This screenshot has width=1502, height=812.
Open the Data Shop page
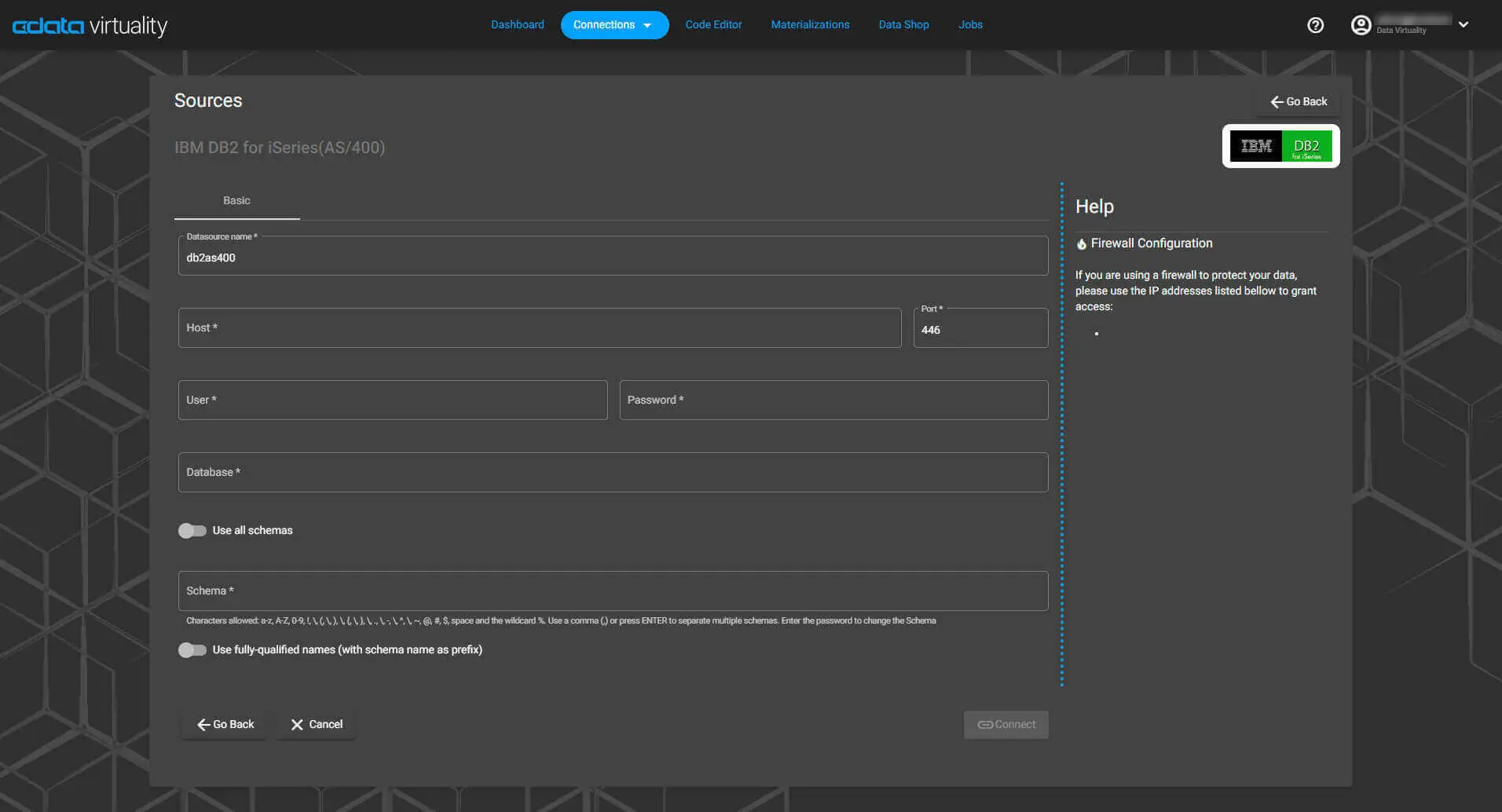click(903, 25)
